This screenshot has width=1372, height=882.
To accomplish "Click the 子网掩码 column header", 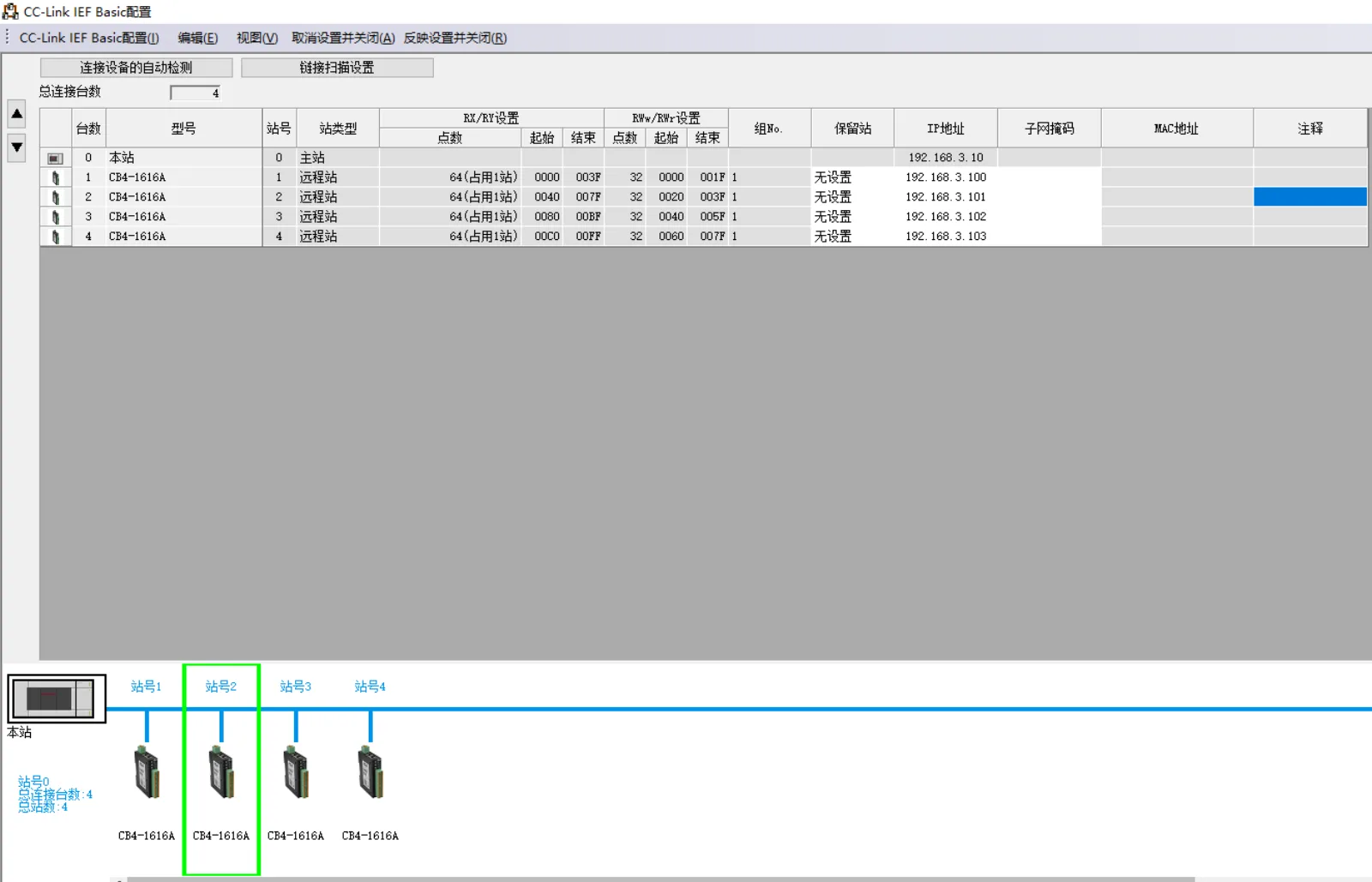I will coord(1050,129).
